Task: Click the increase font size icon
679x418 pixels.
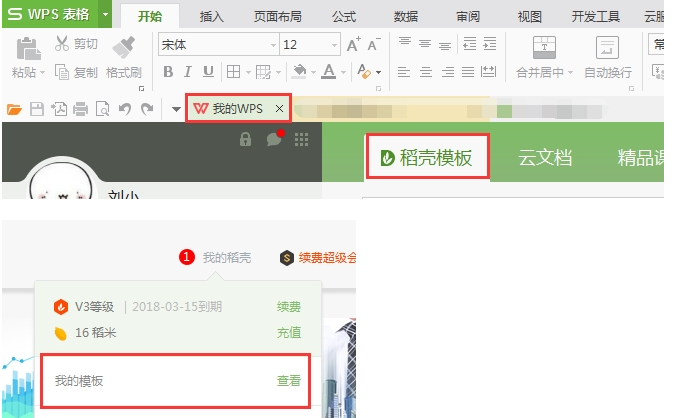Action: (x=353, y=45)
